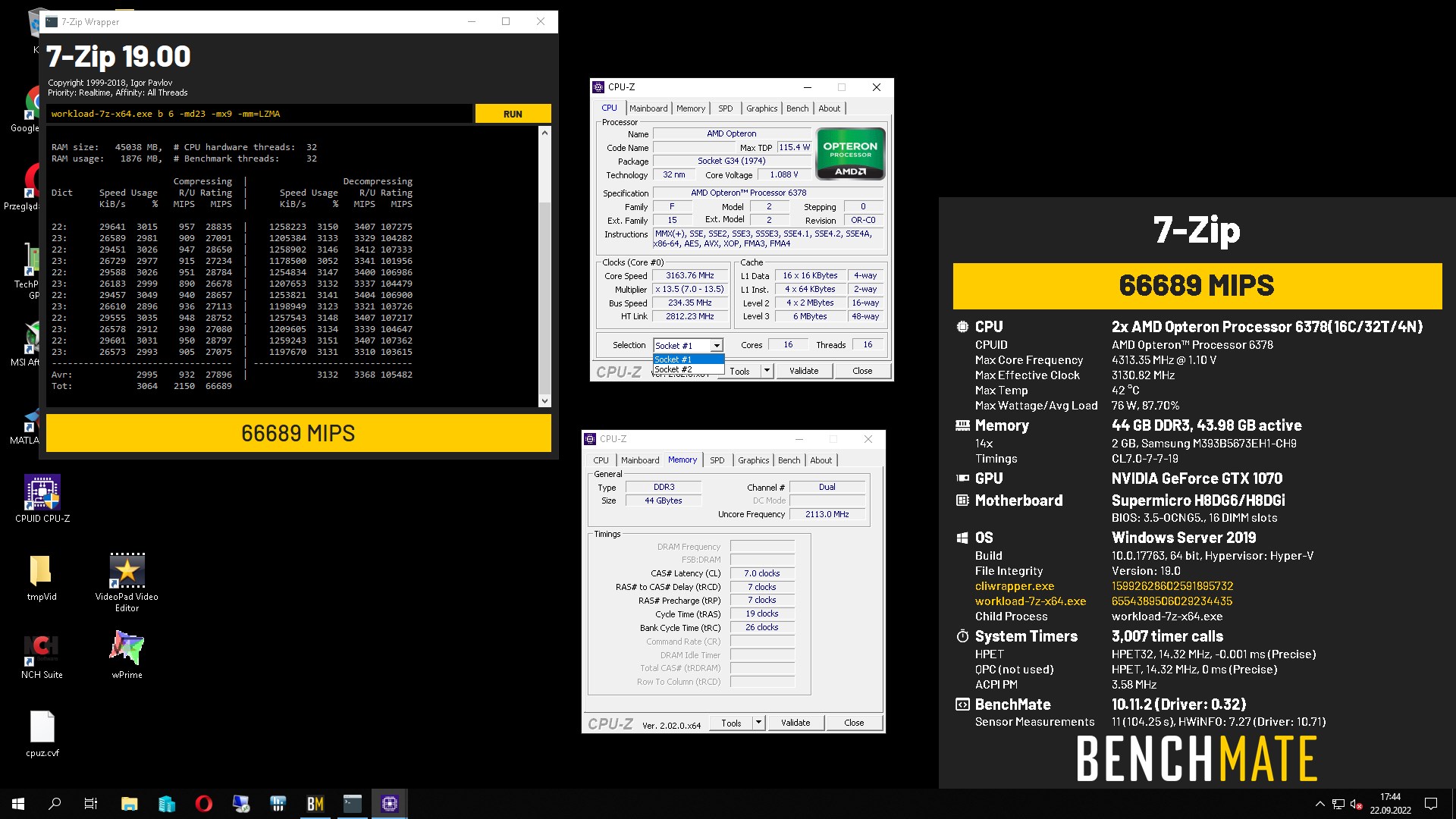Screen dimensions: 1456x819
Task: Switch to Mainboard tab in upper CPU-Z
Action: click(648, 108)
